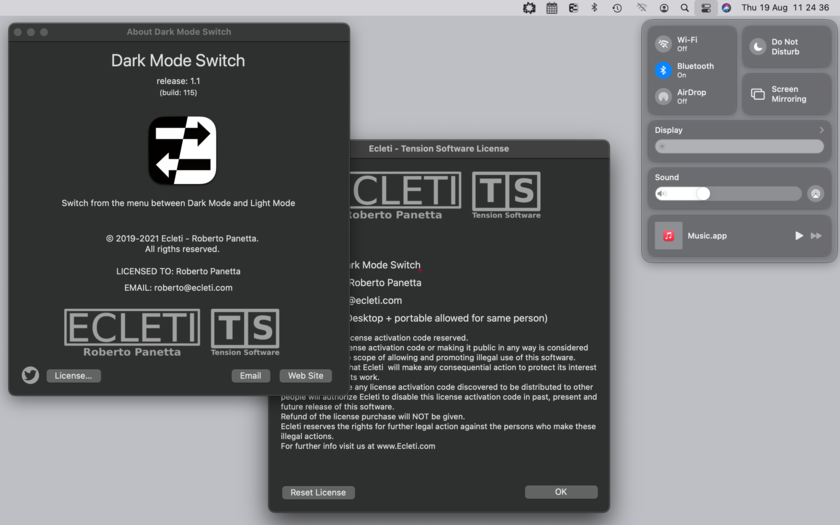This screenshot has width=840, height=525.
Task: Open the user account menu bar icon
Action: tap(664, 8)
